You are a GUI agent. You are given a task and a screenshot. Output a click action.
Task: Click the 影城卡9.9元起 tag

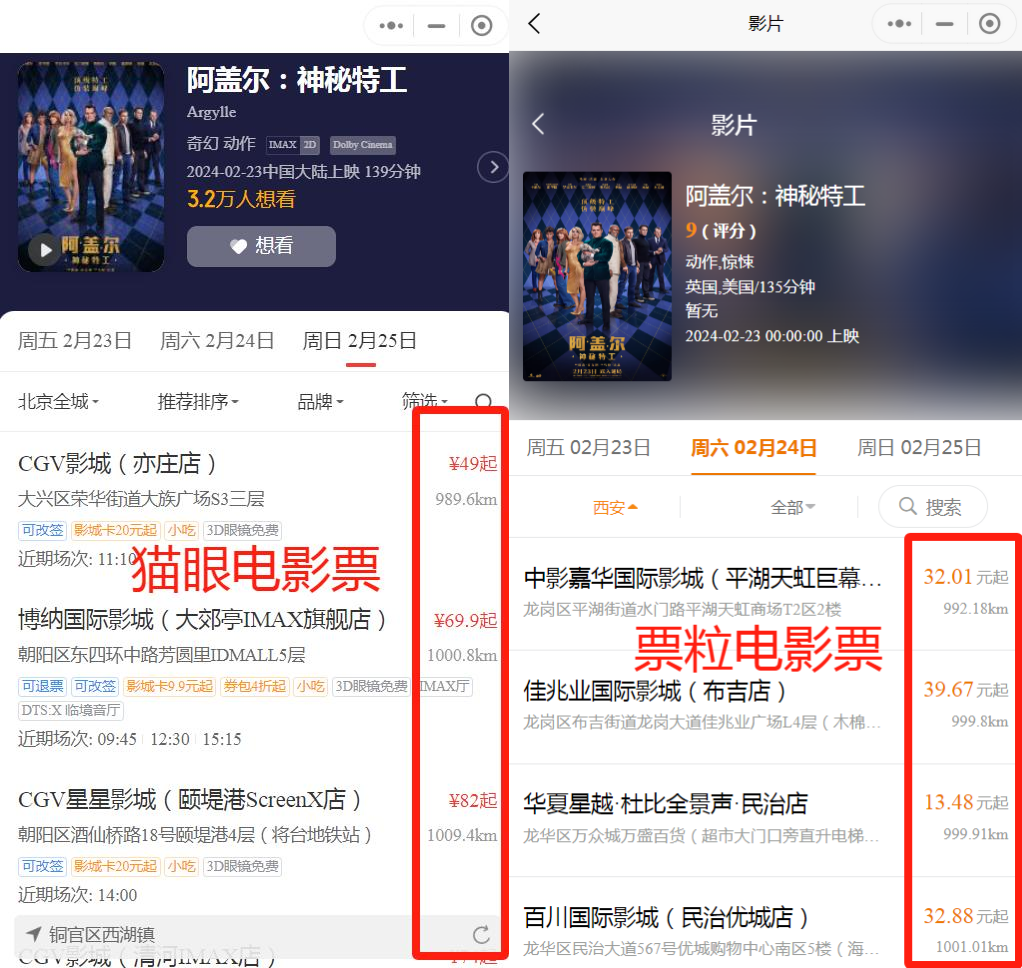point(169,686)
